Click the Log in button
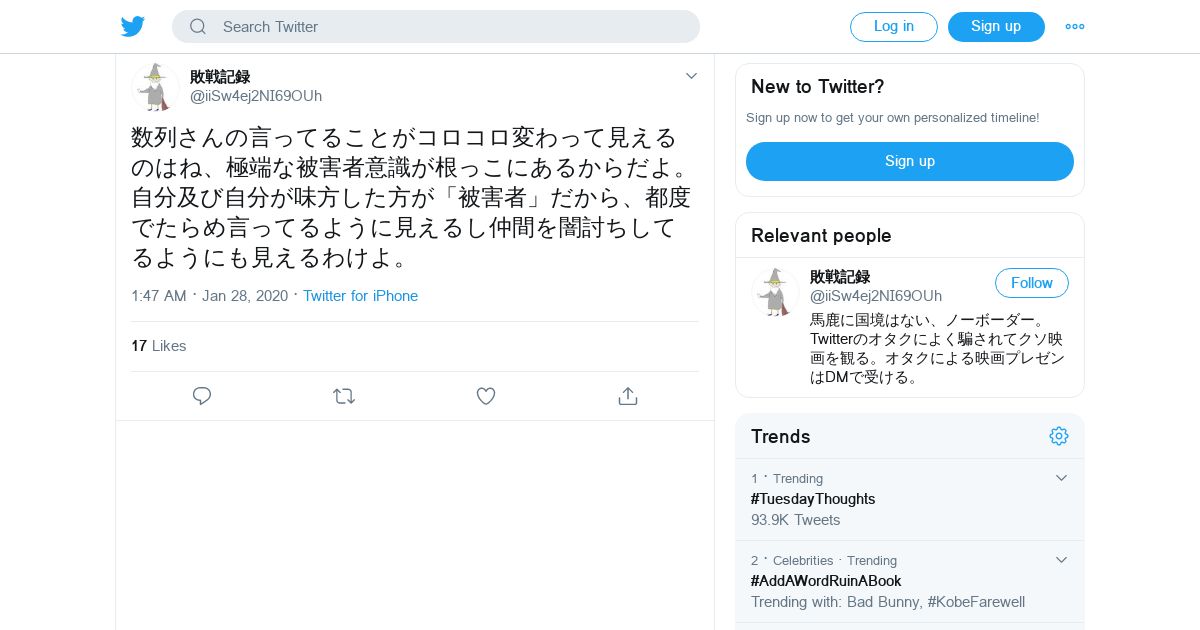The width and height of the screenshot is (1200, 630). click(894, 27)
